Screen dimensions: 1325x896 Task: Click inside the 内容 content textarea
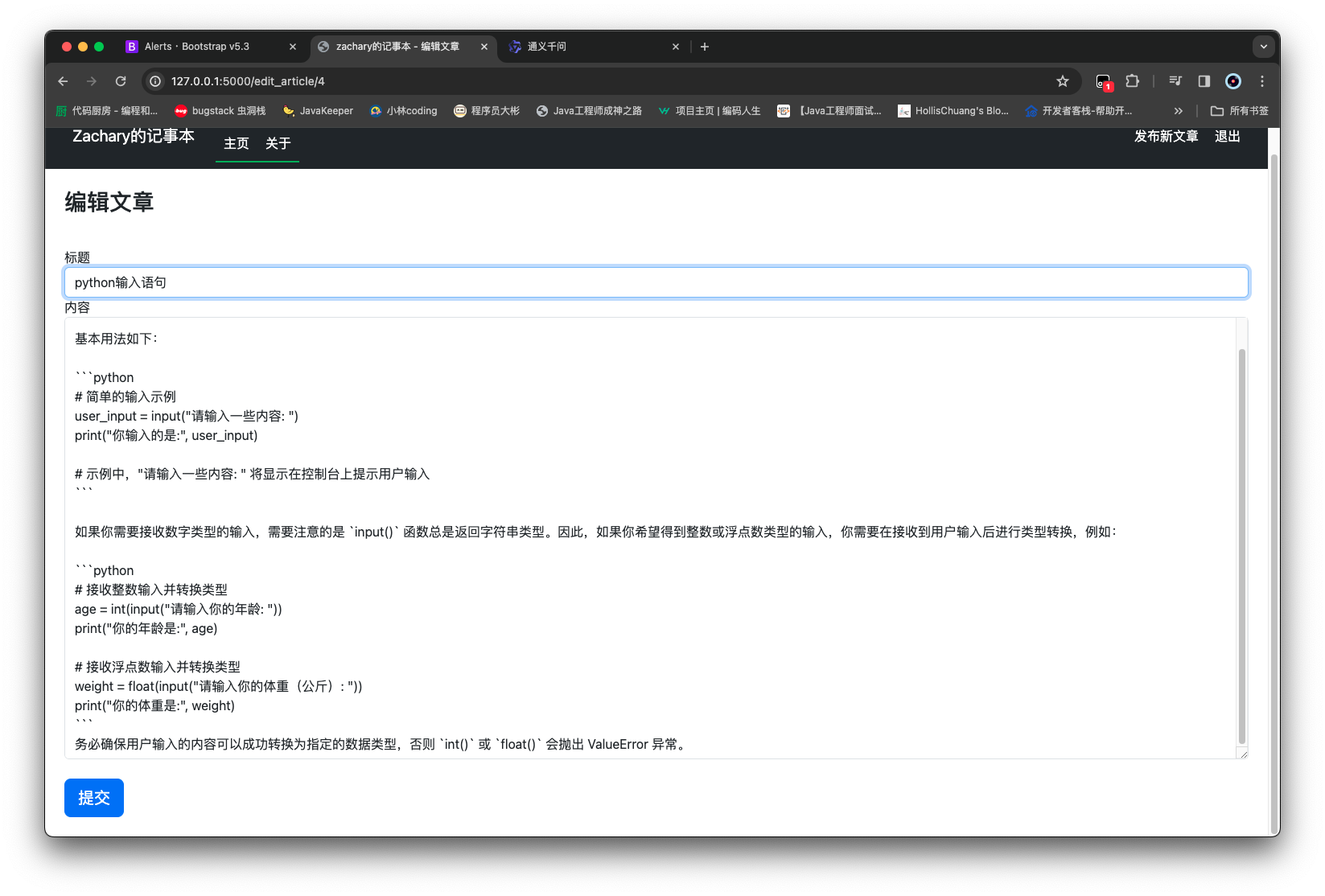[650, 538]
